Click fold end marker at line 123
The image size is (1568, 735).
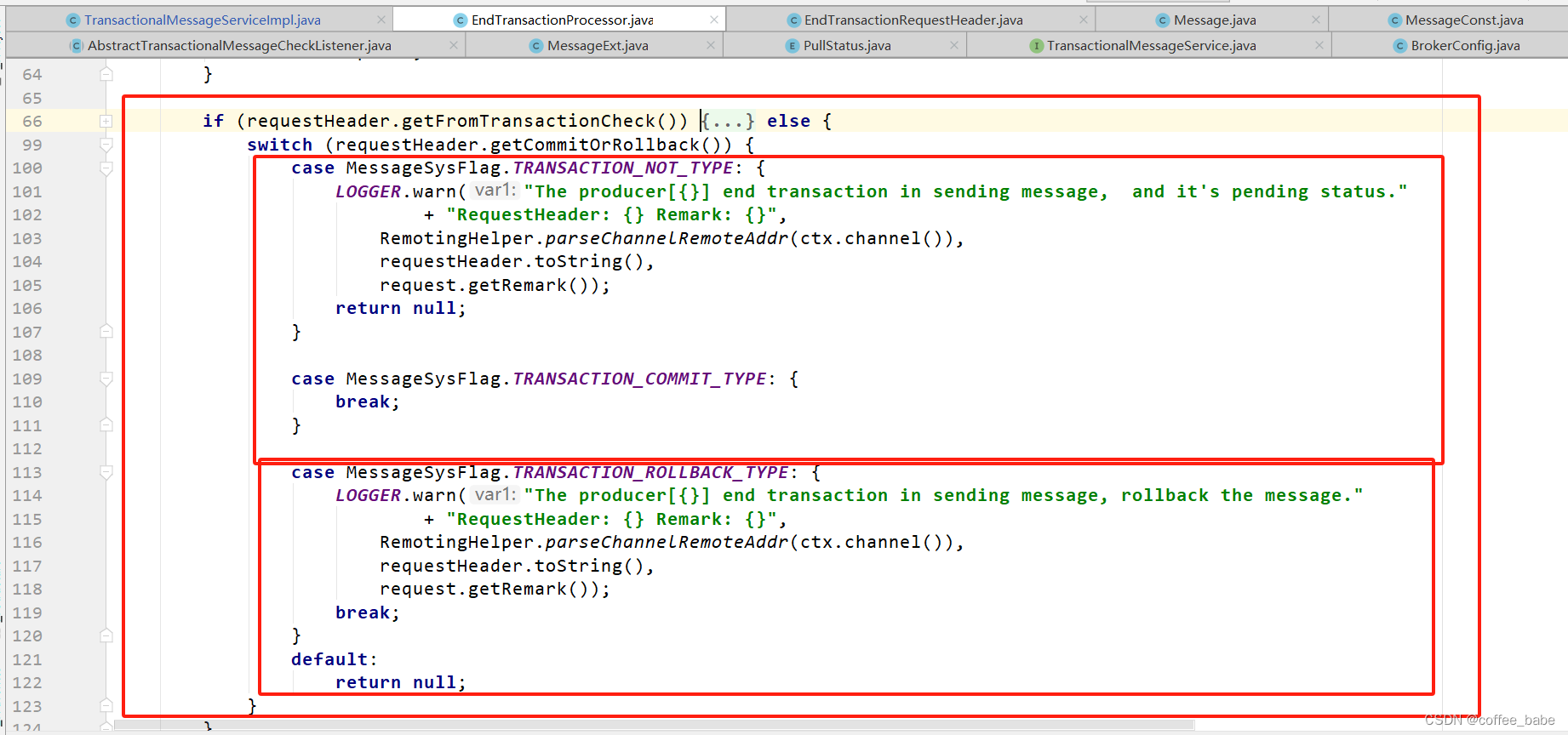coord(106,705)
